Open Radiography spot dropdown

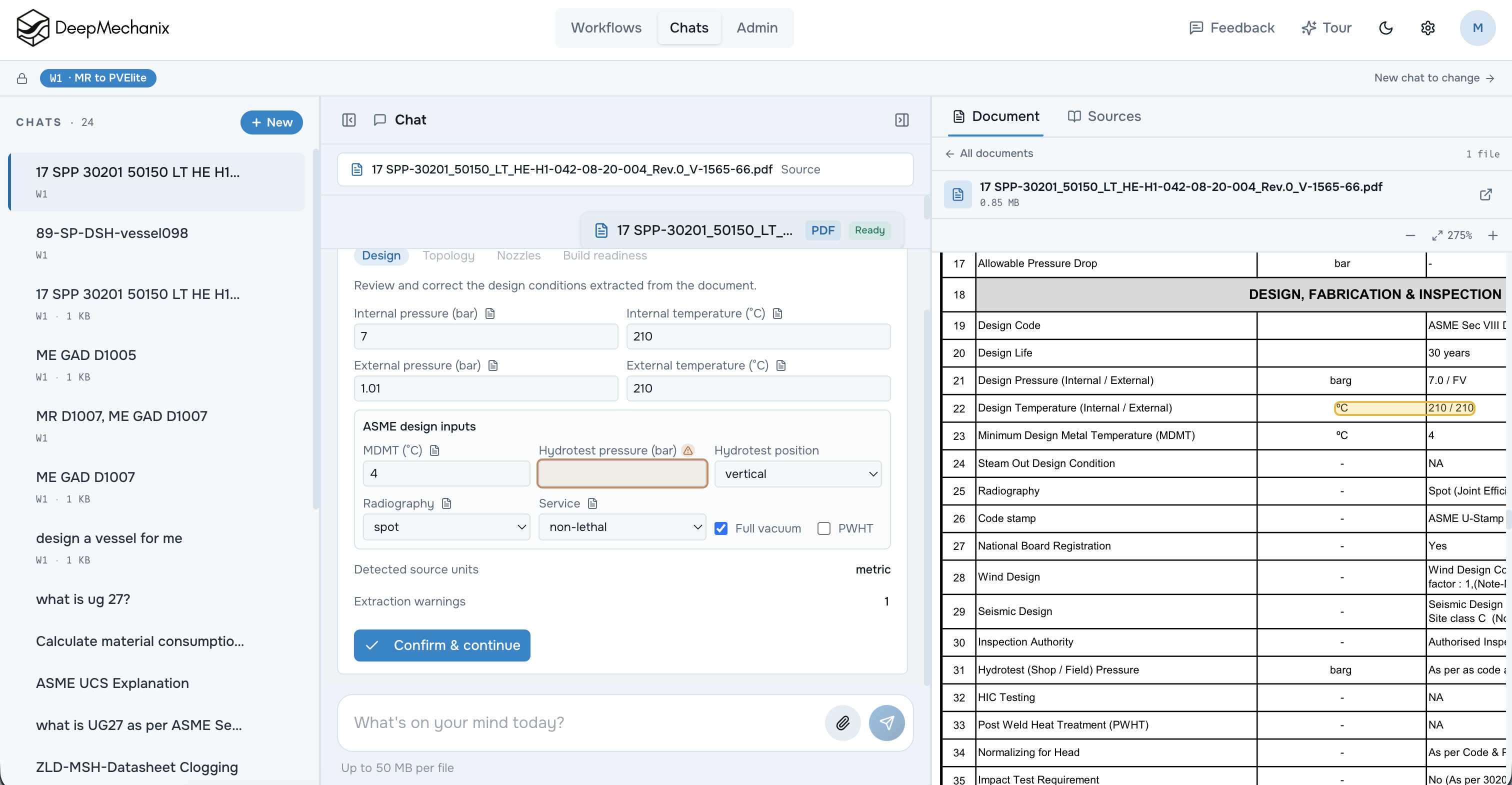tap(446, 526)
